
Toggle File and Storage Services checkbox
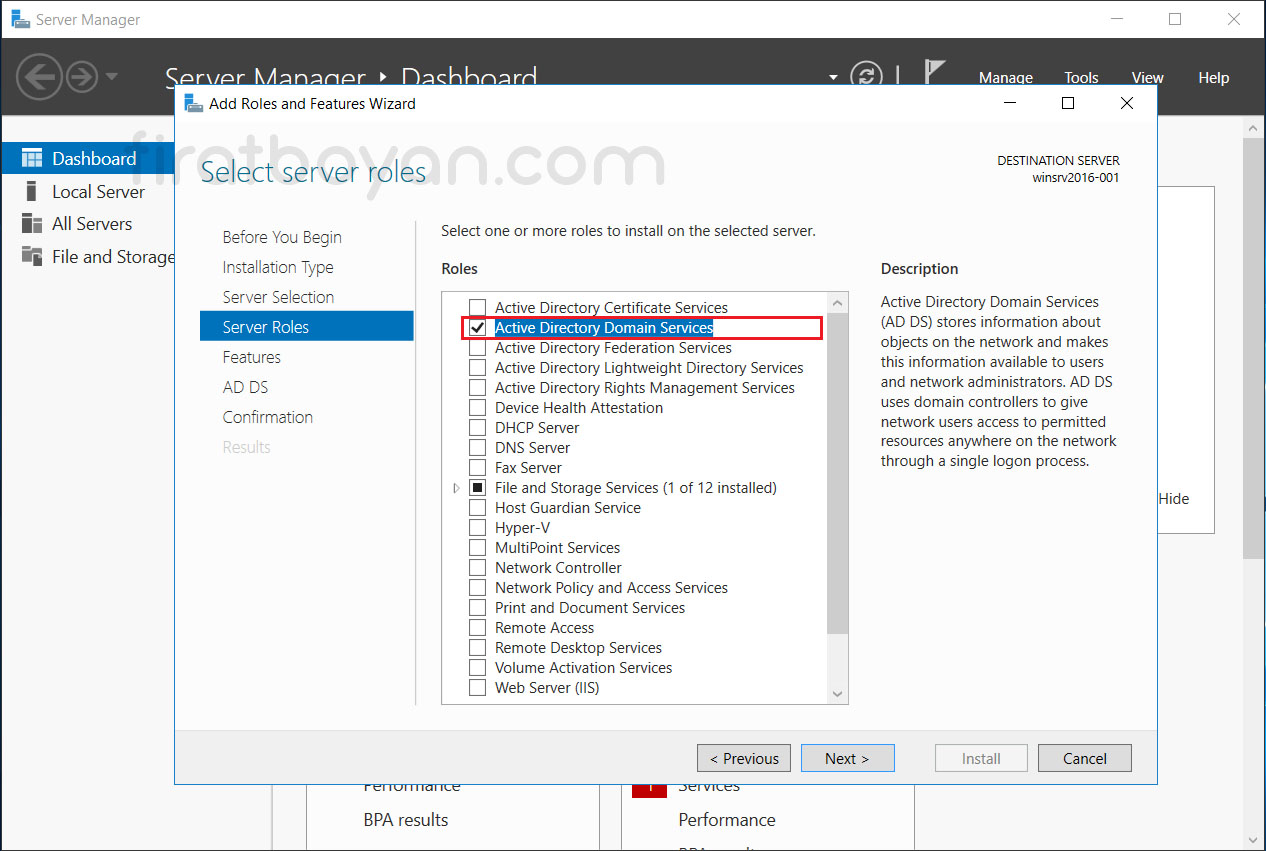point(478,488)
